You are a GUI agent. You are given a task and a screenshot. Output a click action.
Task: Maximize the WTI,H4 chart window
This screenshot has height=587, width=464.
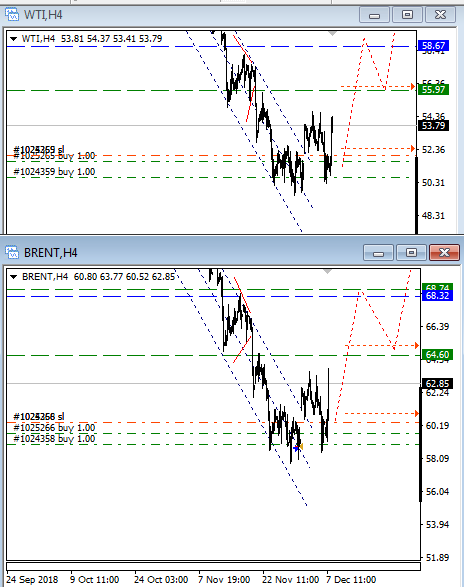(407, 15)
